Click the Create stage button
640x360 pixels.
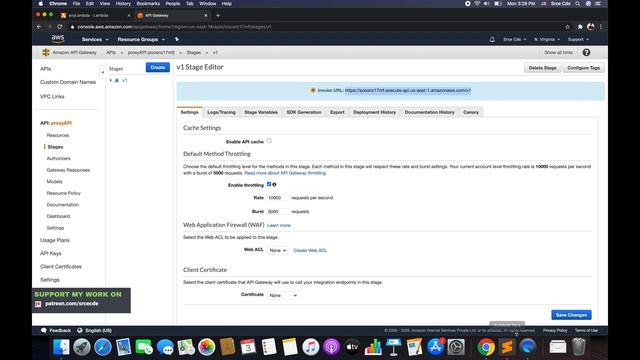(158, 67)
